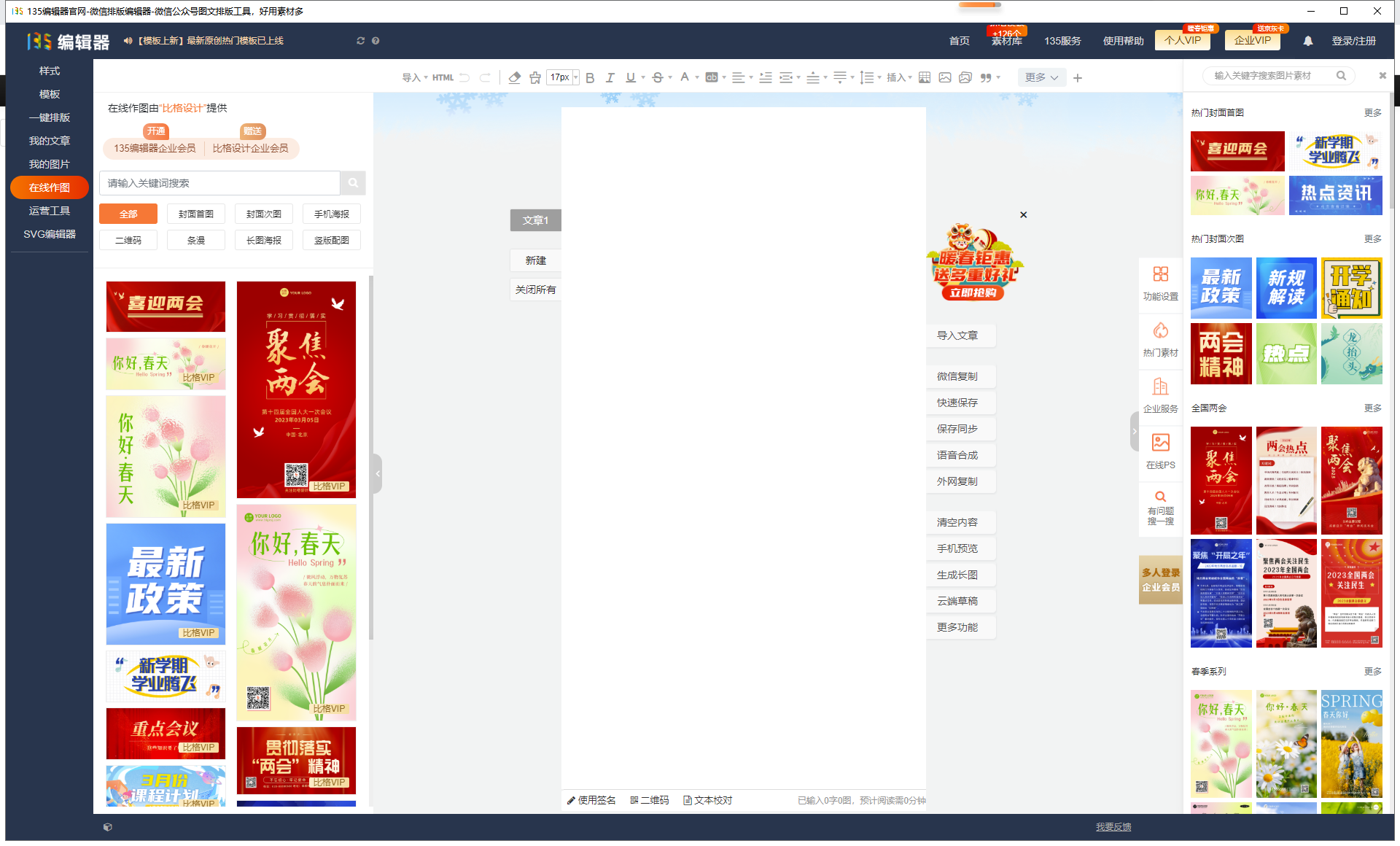Expand the 更多 toolbar dropdown
The width and height of the screenshot is (1400, 846).
(x=1041, y=77)
